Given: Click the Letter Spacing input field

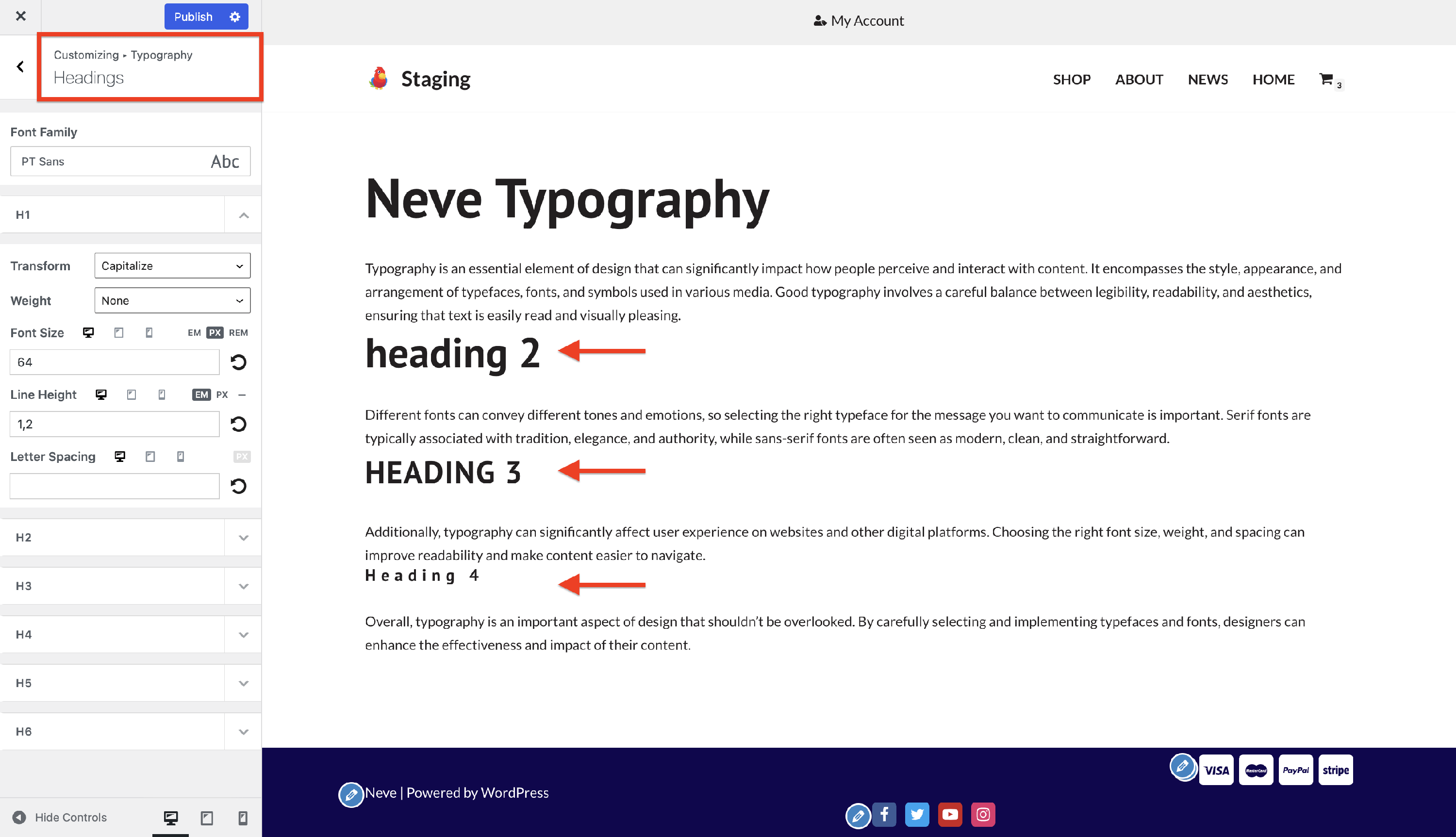Looking at the screenshot, I should tap(115, 486).
